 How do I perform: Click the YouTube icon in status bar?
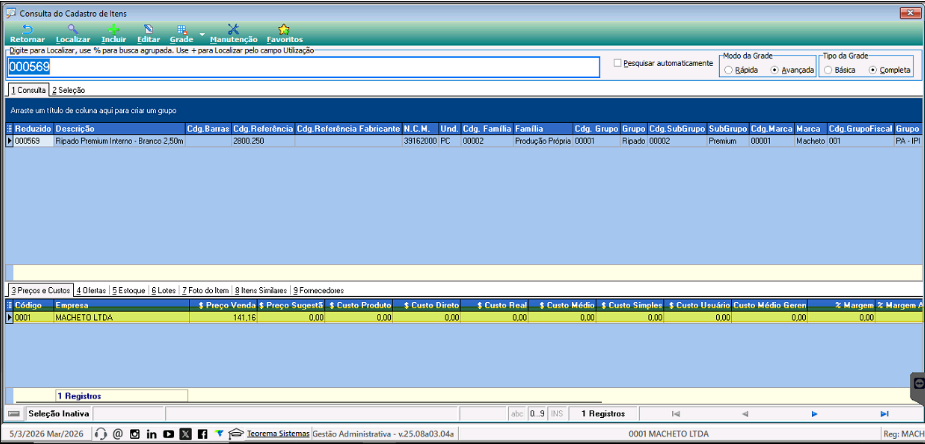(x=168, y=434)
